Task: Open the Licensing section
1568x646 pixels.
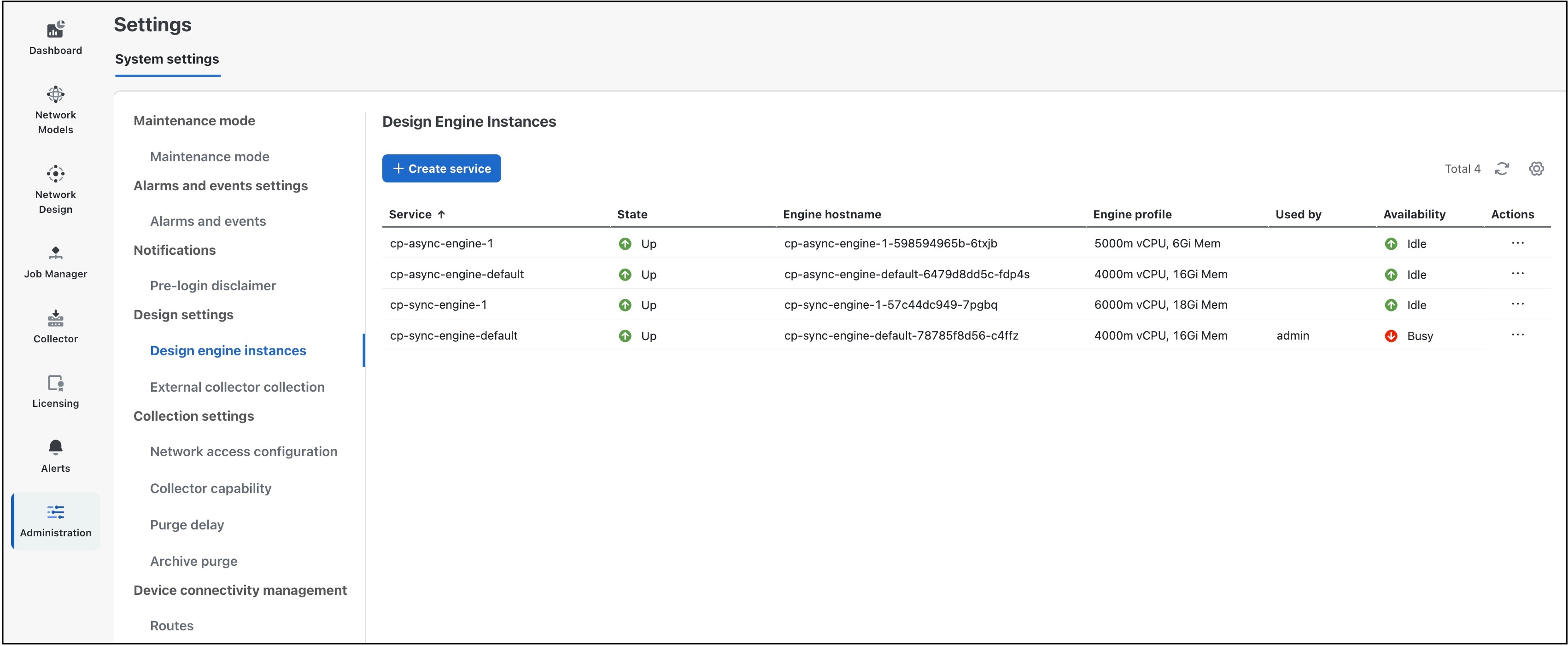Action: (55, 391)
